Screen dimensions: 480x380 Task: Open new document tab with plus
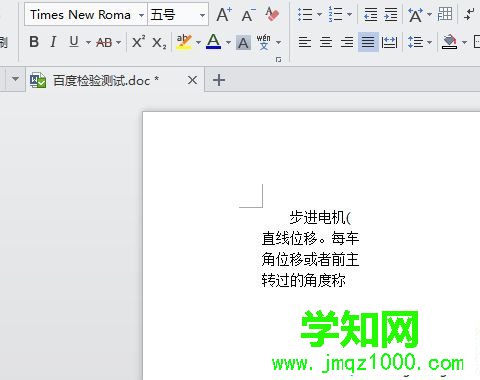[x=219, y=80]
